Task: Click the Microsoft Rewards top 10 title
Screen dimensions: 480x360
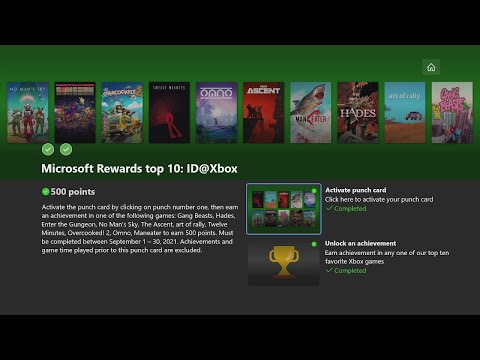Action: (x=139, y=169)
